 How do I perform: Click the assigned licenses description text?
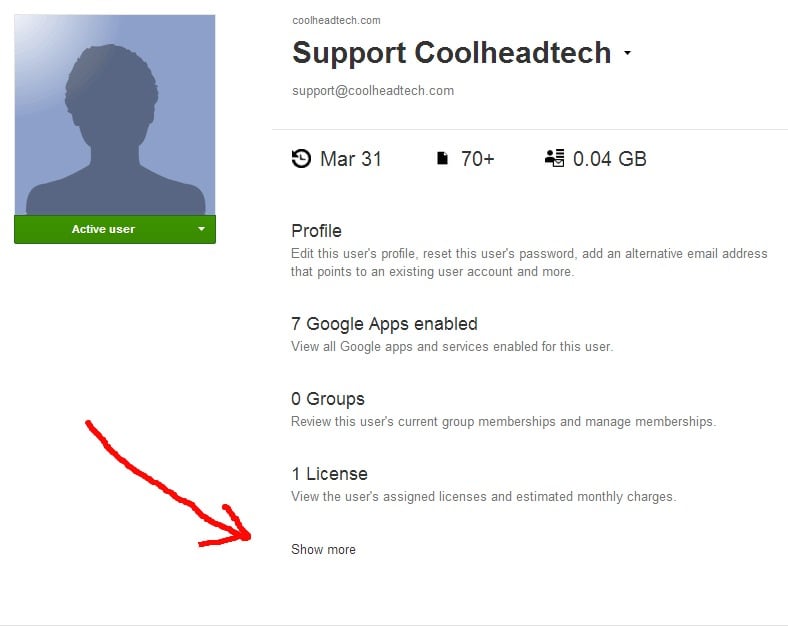point(483,496)
